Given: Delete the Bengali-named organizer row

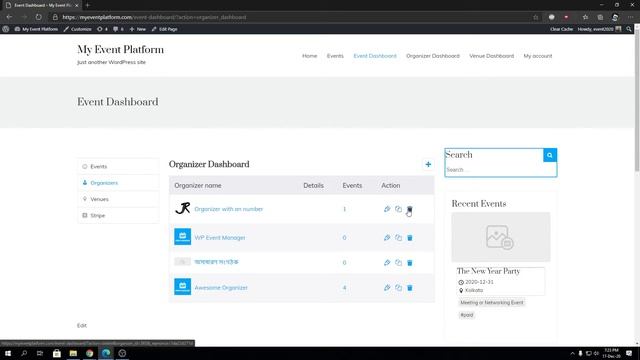Looking at the screenshot, I should click(410, 262).
